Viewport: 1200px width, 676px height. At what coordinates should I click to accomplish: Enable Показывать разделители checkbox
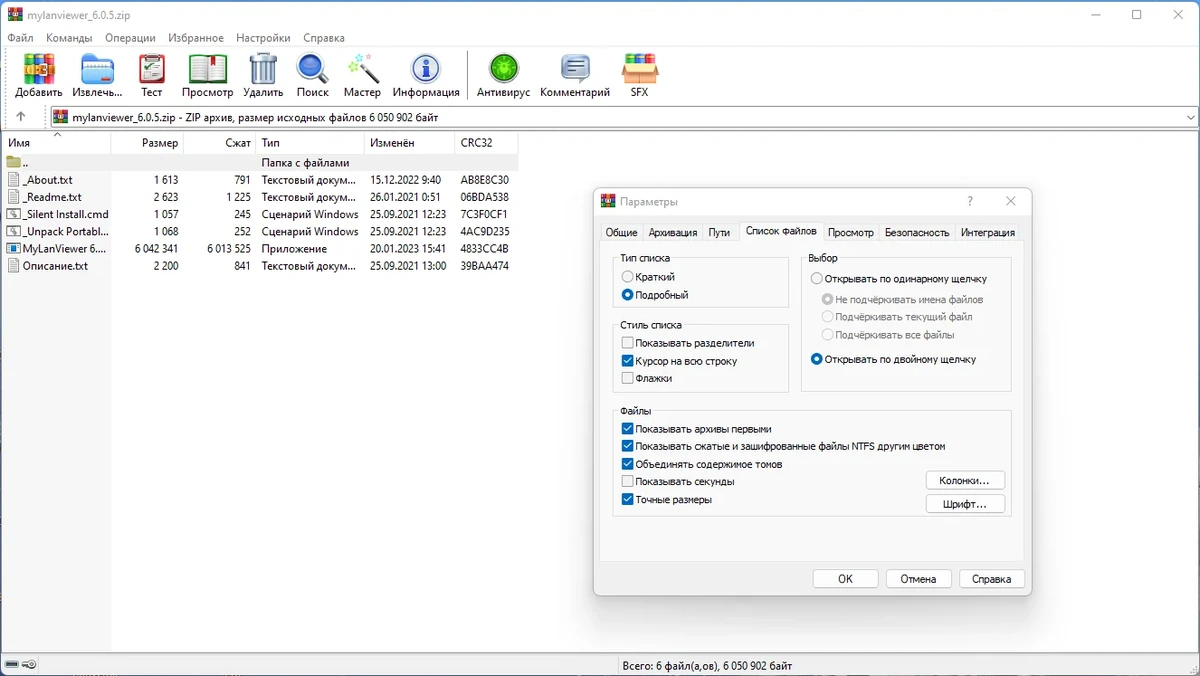[x=628, y=343]
